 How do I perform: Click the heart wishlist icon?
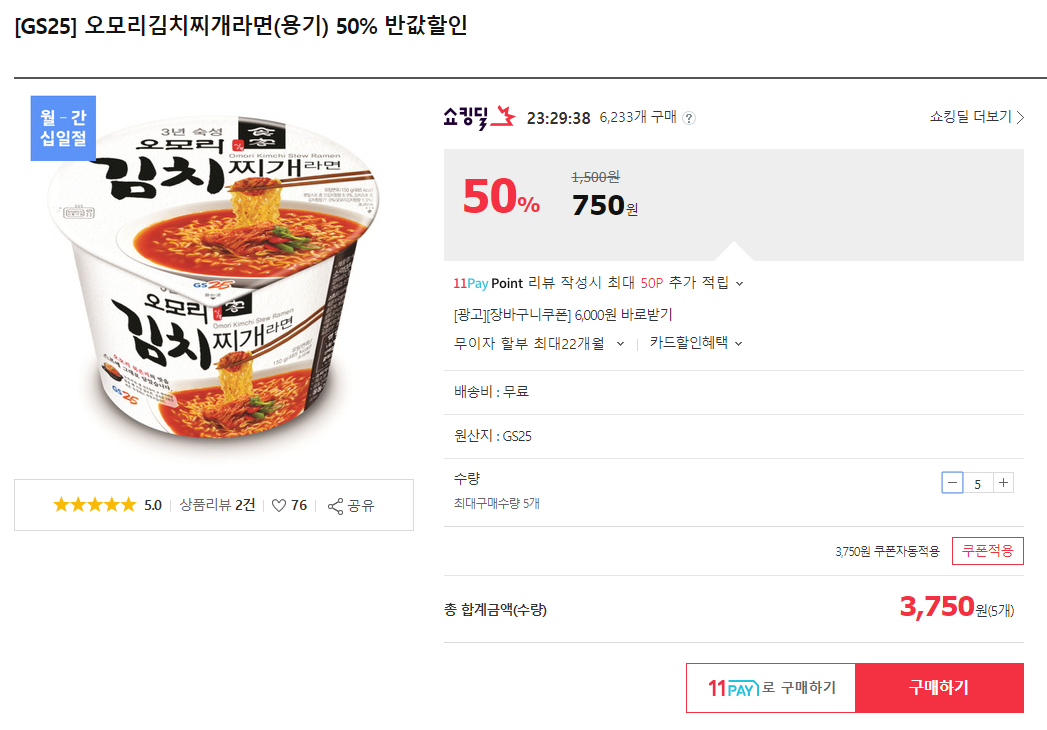point(279,505)
